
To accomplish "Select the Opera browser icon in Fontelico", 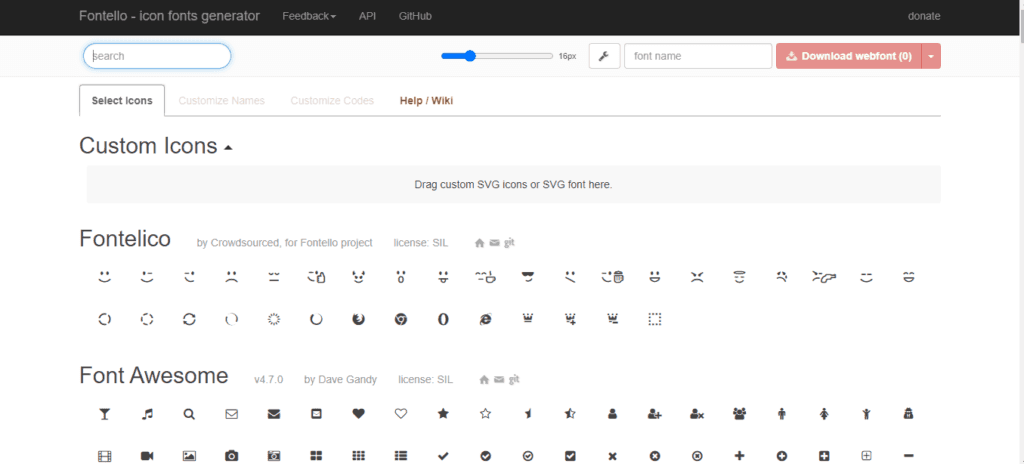I will (443, 319).
